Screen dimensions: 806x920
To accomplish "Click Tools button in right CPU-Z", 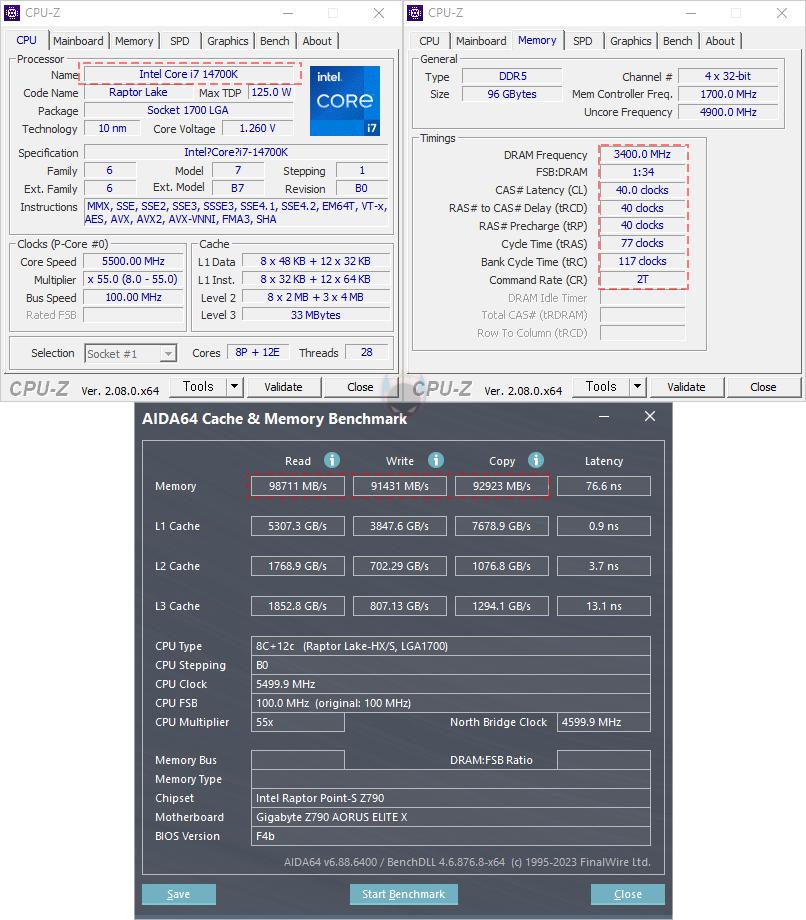I will point(601,387).
